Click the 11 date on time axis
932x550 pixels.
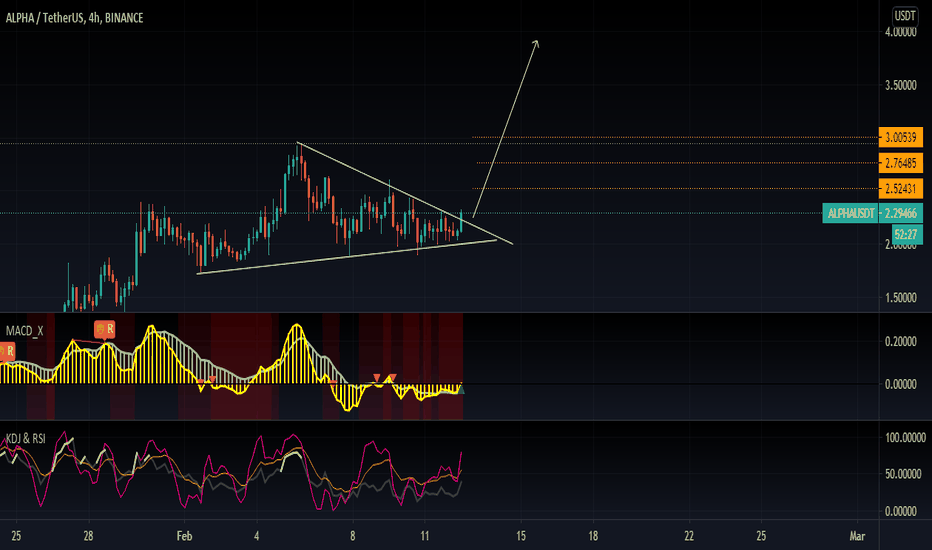coord(424,536)
